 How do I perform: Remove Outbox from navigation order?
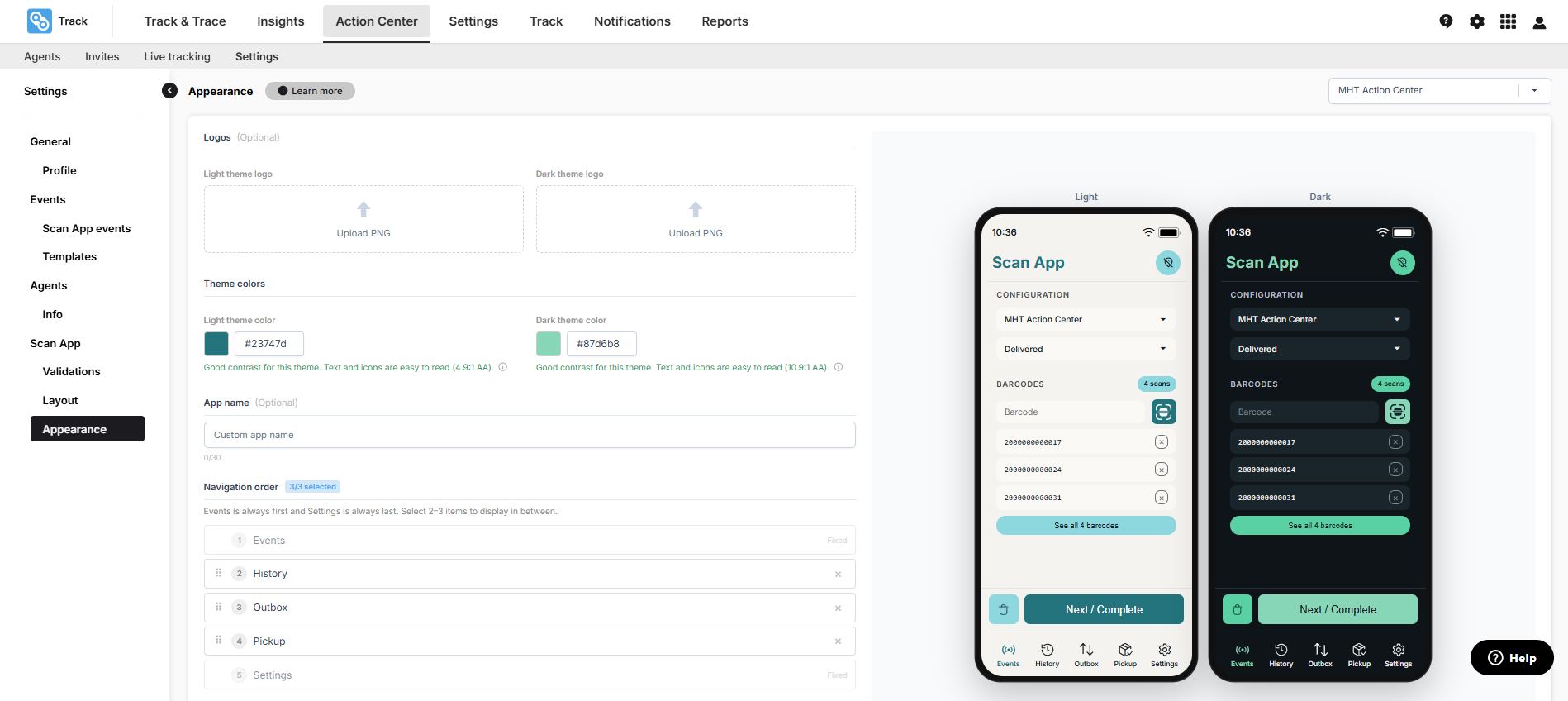[838, 608]
